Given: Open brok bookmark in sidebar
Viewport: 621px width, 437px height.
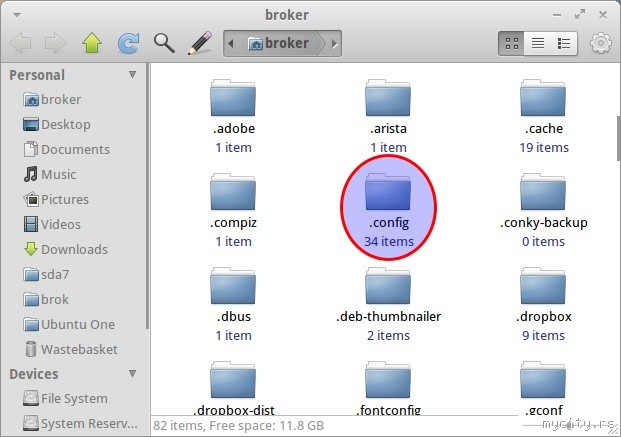Looking at the screenshot, I should click(46, 299).
